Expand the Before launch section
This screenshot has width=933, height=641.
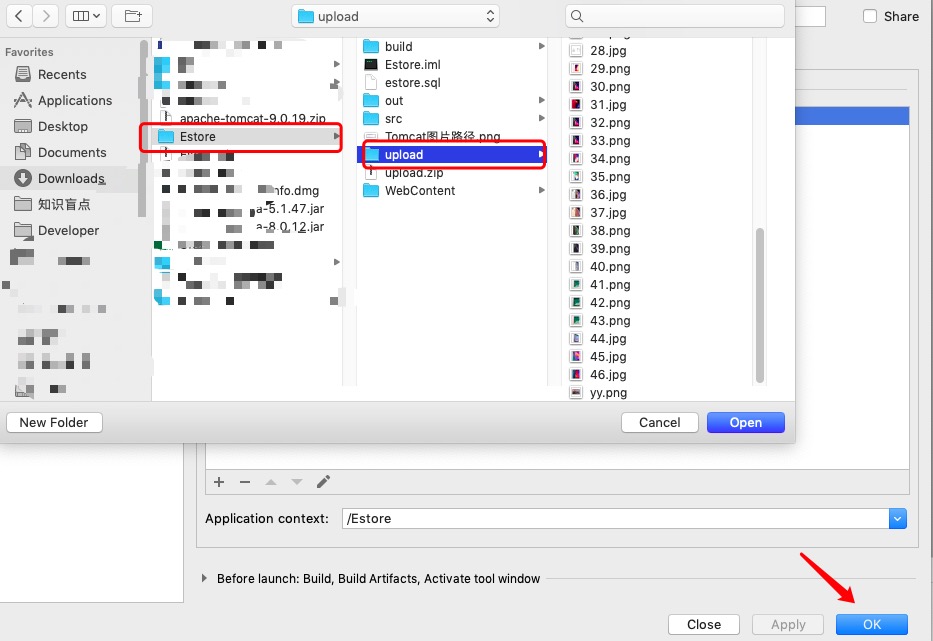click(206, 579)
